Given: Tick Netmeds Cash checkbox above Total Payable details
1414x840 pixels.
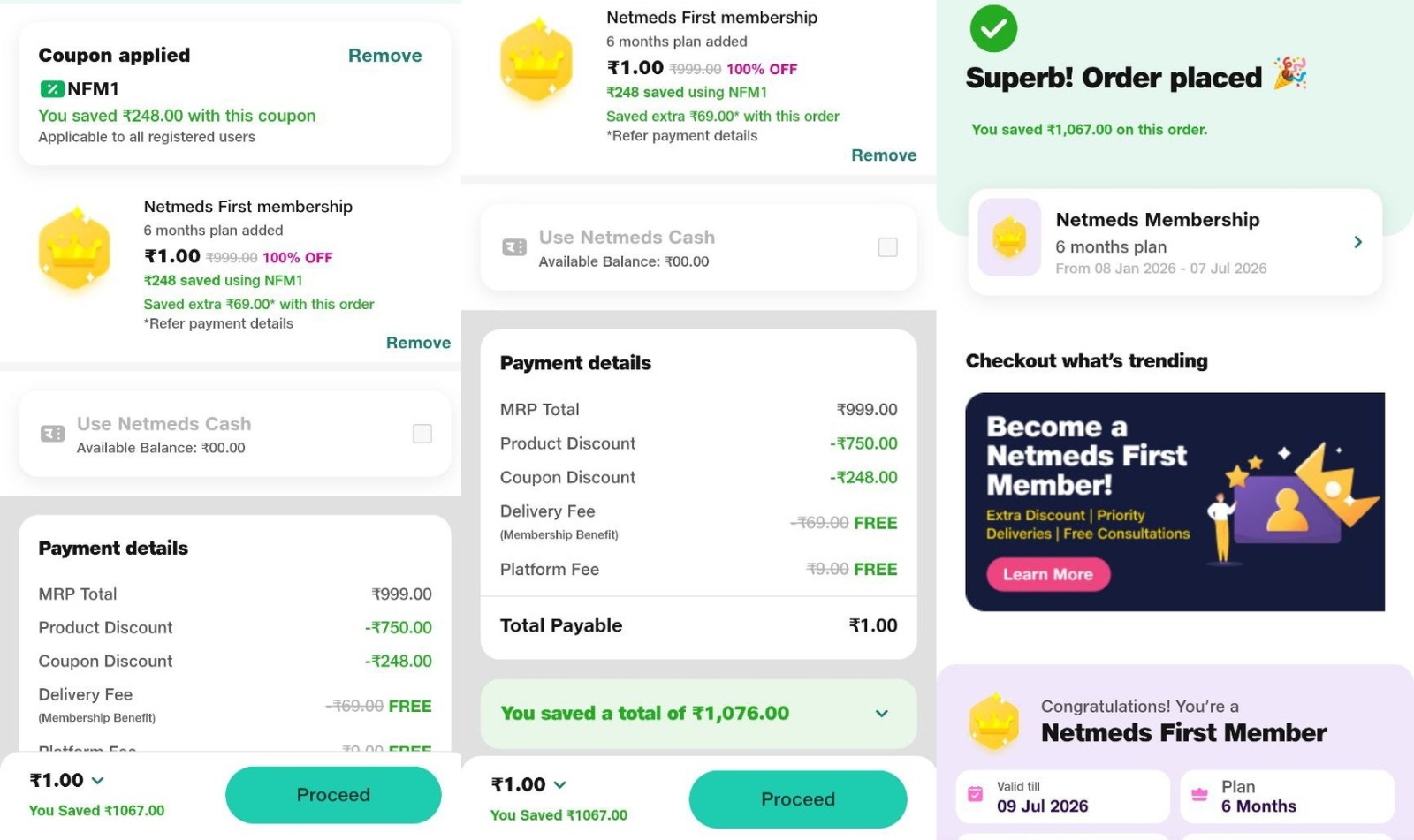Looking at the screenshot, I should click(887, 247).
